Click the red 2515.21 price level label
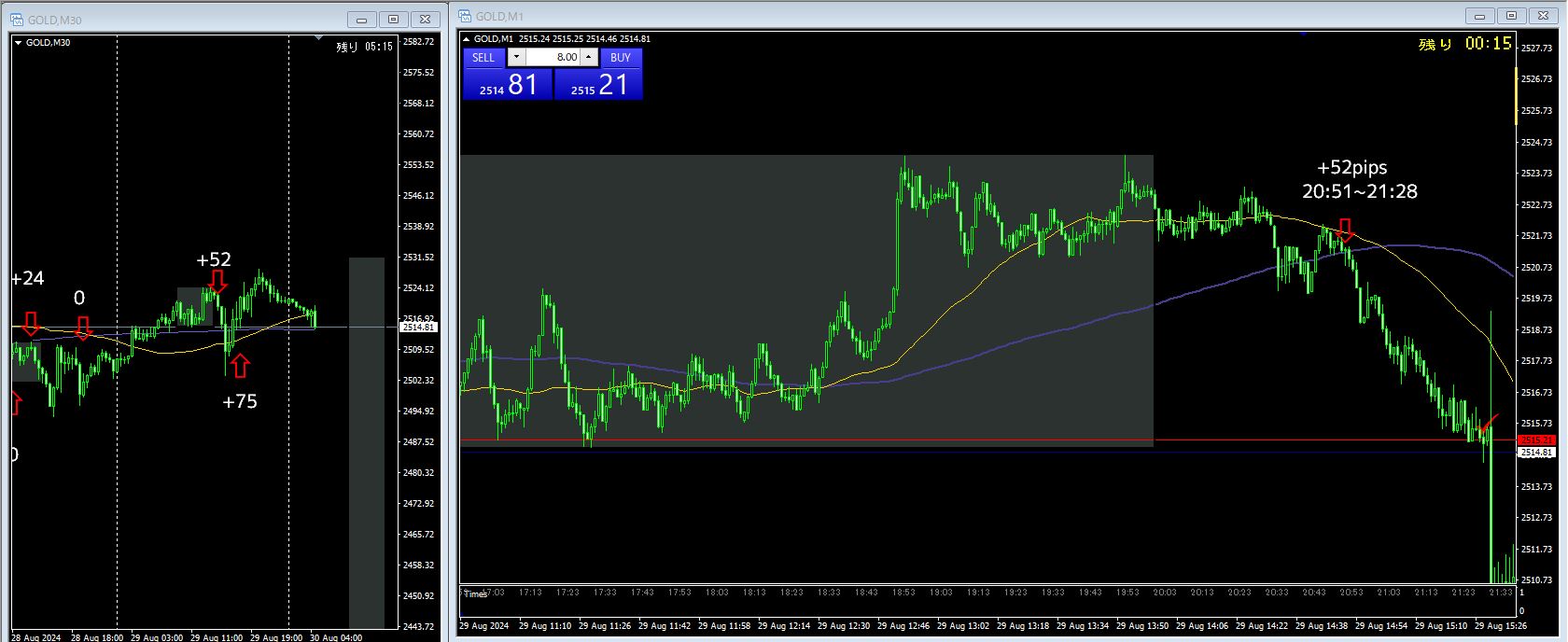Image resolution: width=1568 pixels, height=642 pixels. pyautogui.click(x=1536, y=440)
